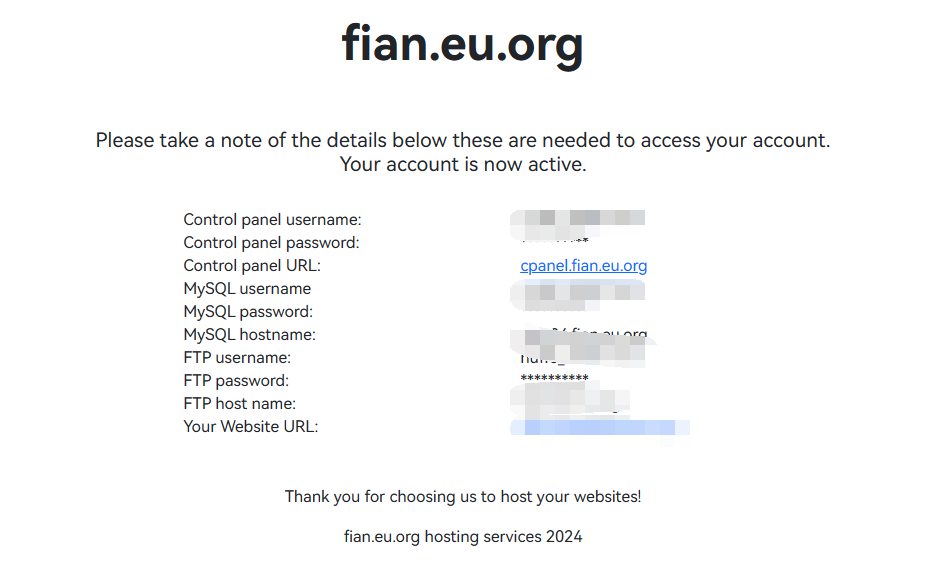Click the blurred control panel username value

pos(577,218)
